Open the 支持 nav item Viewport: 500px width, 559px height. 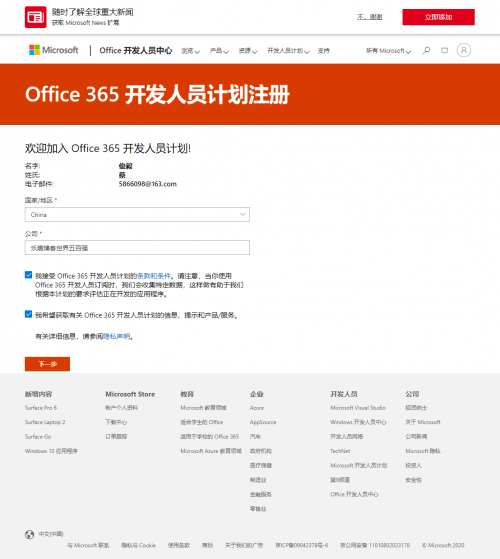tap(324, 51)
